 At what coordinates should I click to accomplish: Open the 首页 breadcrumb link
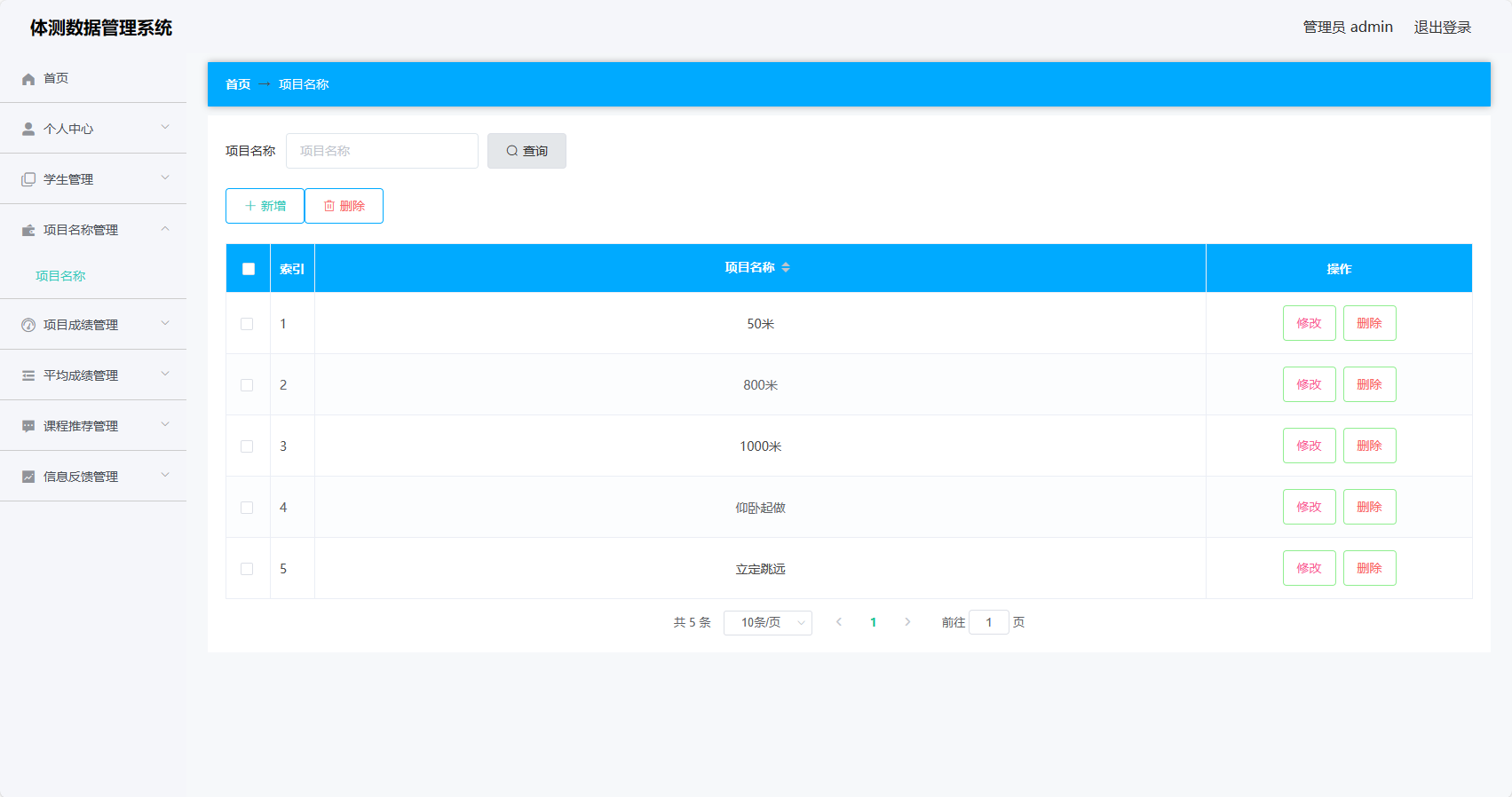tap(238, 84)
